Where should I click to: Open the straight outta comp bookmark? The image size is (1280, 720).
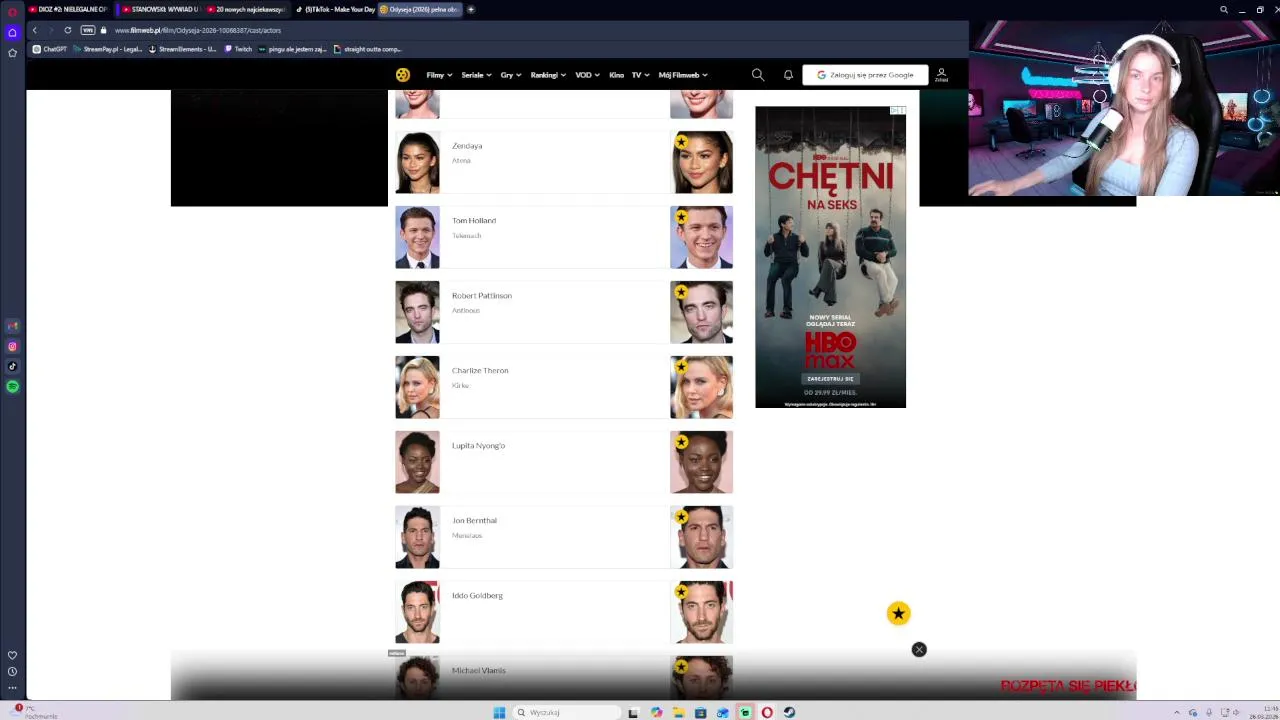coord(367,49)
